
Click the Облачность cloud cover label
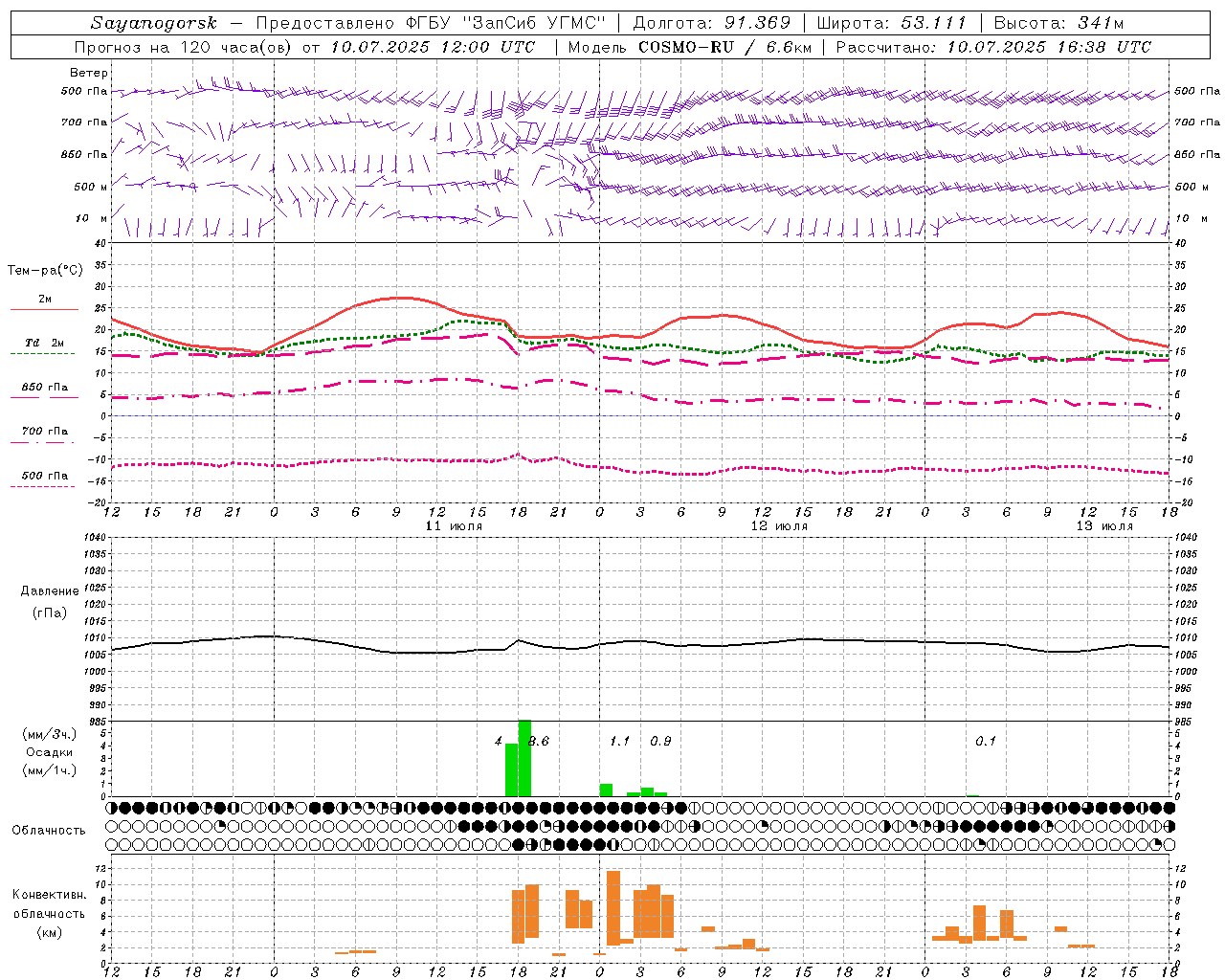click(x=49, y=830)
